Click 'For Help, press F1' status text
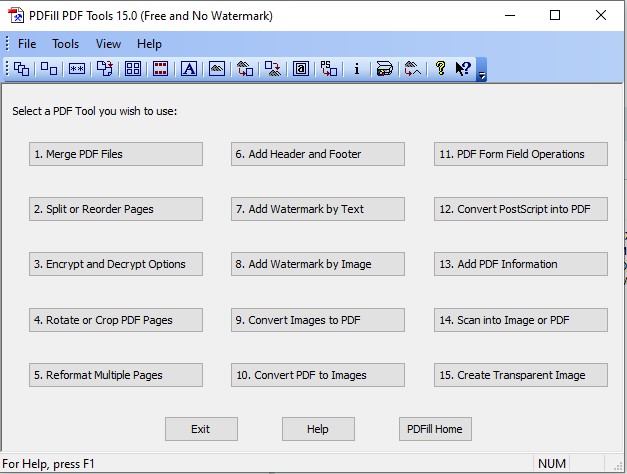The image size is (627, 474). [x=48, y=464]
